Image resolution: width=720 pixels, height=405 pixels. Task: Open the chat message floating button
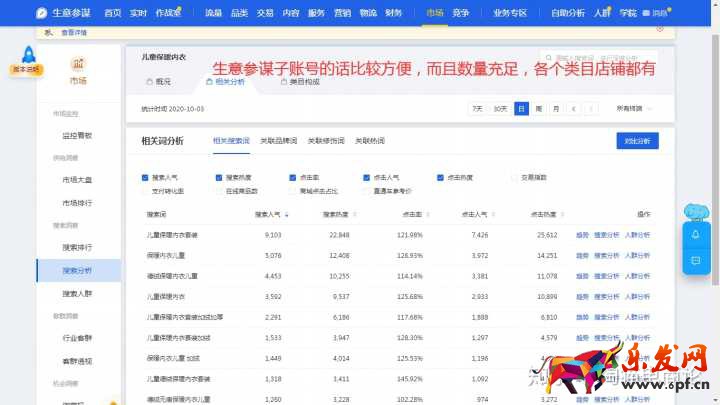click(x=695, y=259)
